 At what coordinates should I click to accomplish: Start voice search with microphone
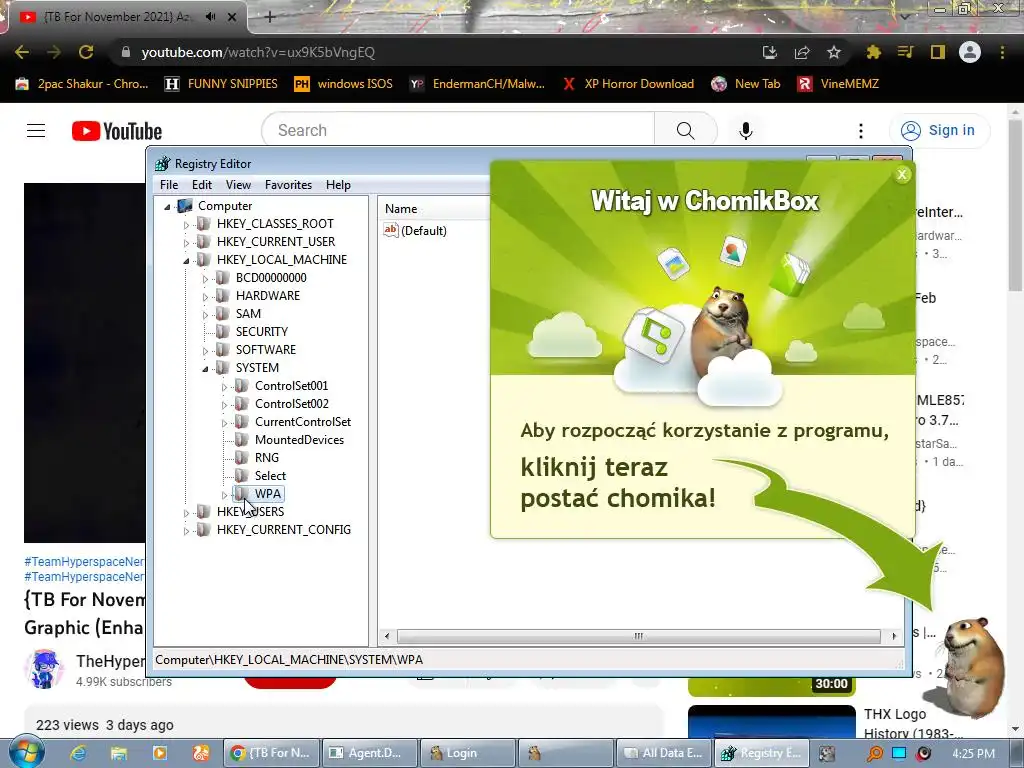click(x=746, y=131)
